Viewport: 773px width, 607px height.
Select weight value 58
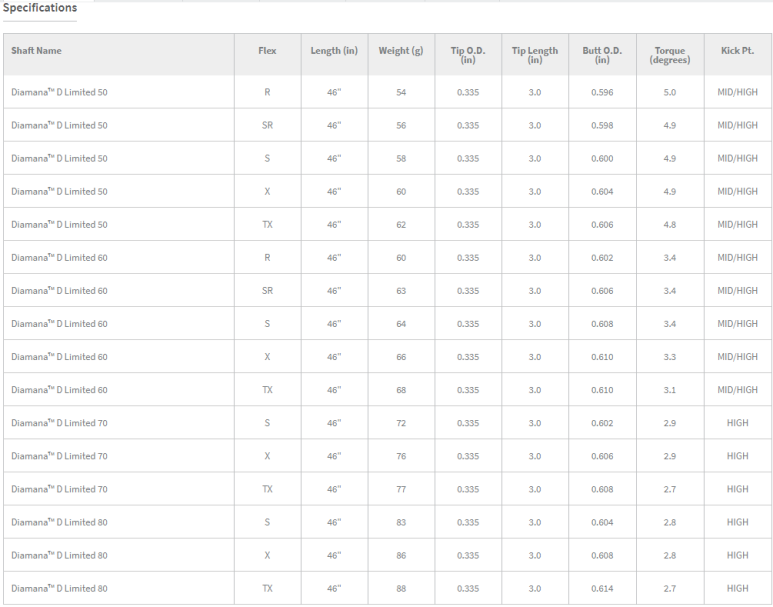[x=401, y=158]
